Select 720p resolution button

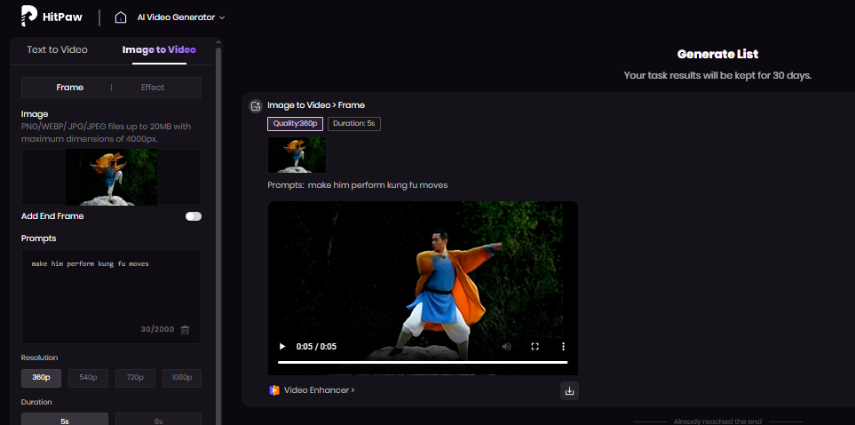[x=135, y=378]
